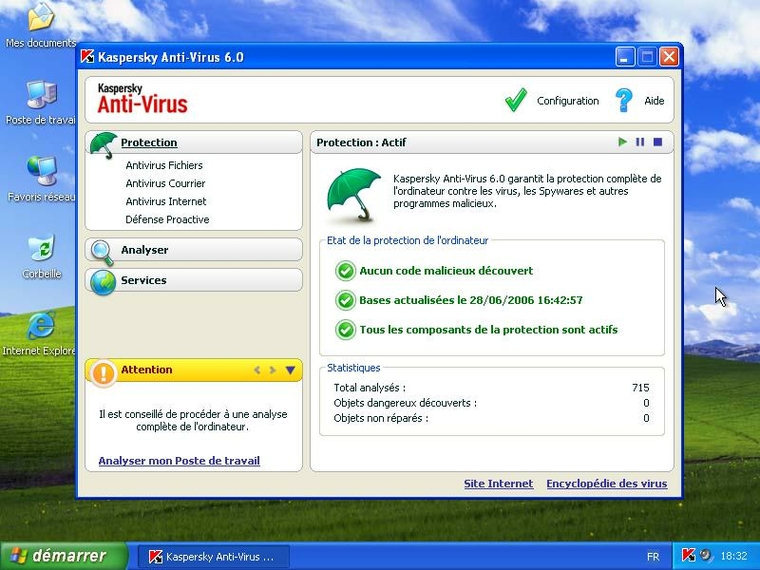Viewport: 760px width, 570px height.
Task: Click the blue question mark Aide icon
Action: [624, 100]
